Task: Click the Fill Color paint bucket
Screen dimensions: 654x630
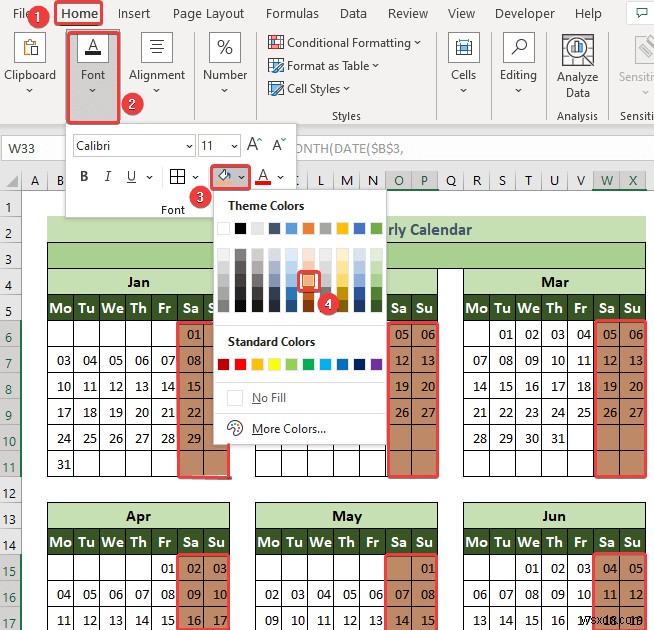Action: coord(225,177)
